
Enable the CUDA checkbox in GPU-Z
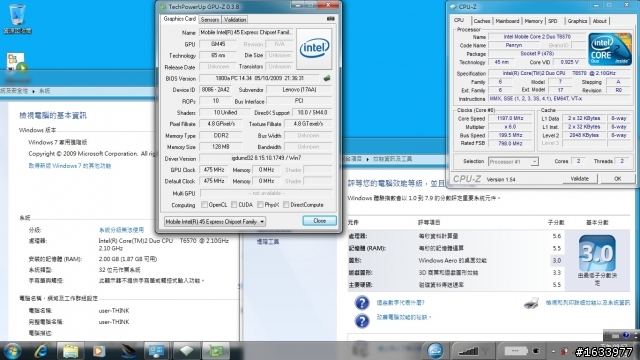234,204
